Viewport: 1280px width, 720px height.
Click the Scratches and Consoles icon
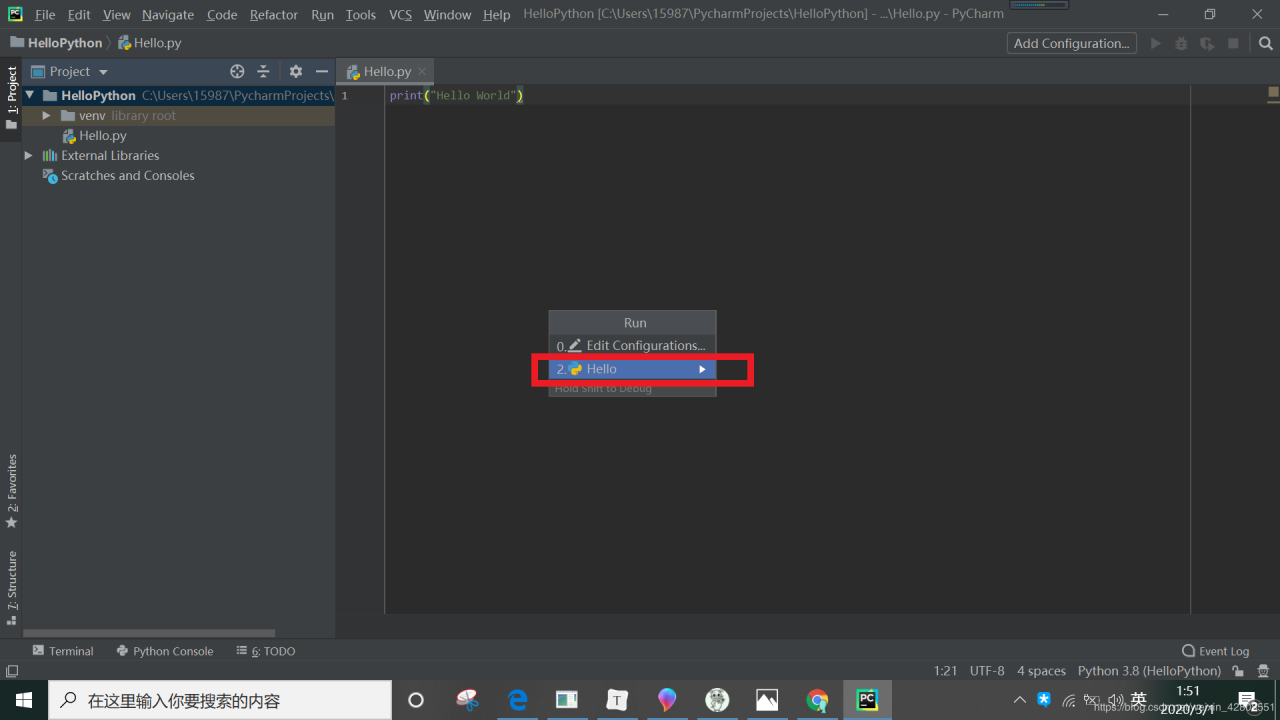pos(49,176)
